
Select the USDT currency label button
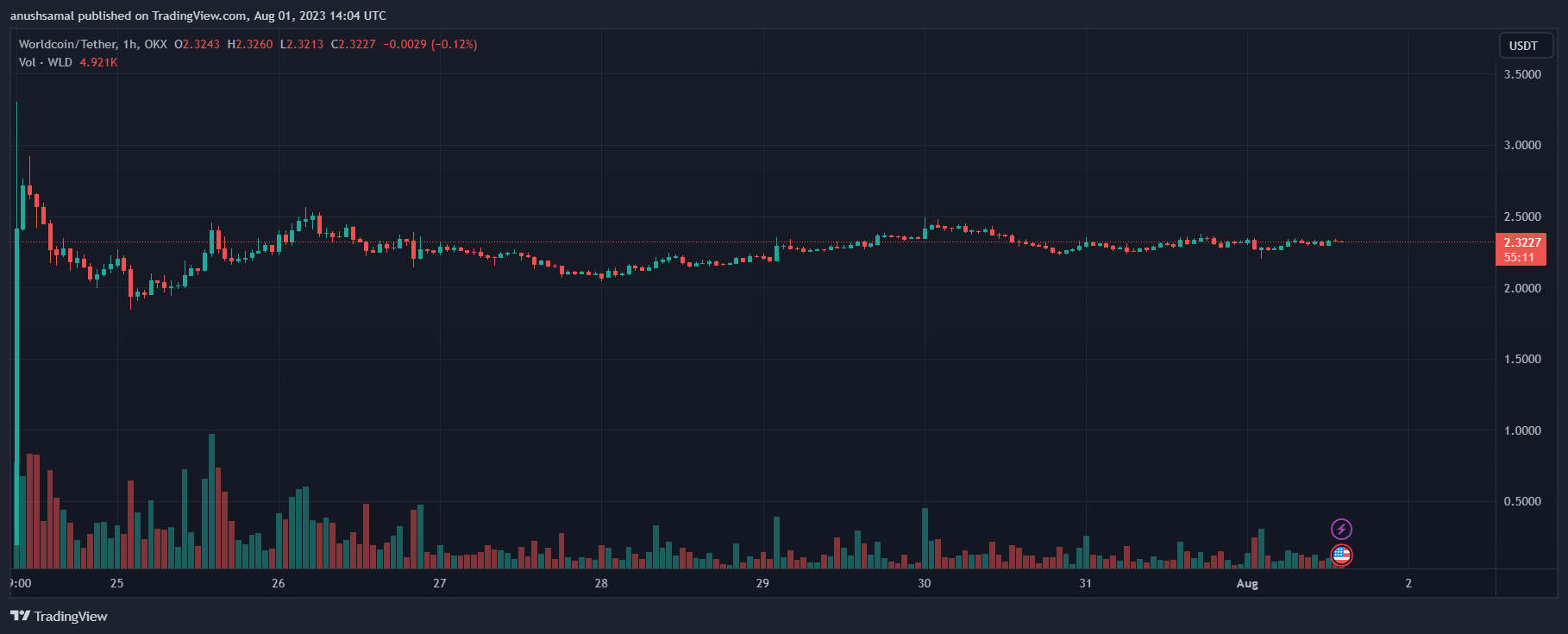point(1523,46)
